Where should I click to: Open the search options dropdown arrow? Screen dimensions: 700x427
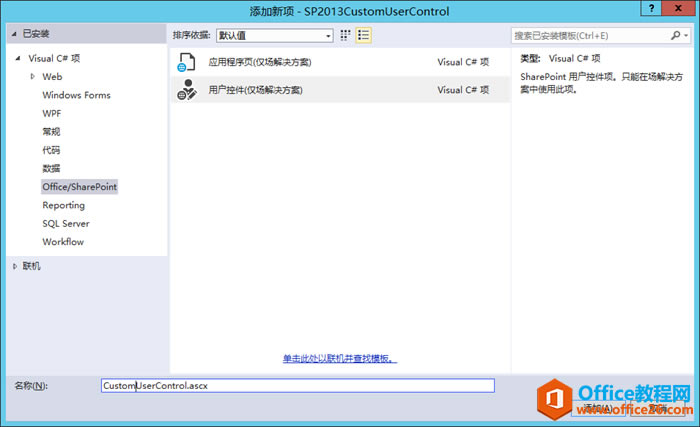(x=686, y=35)
